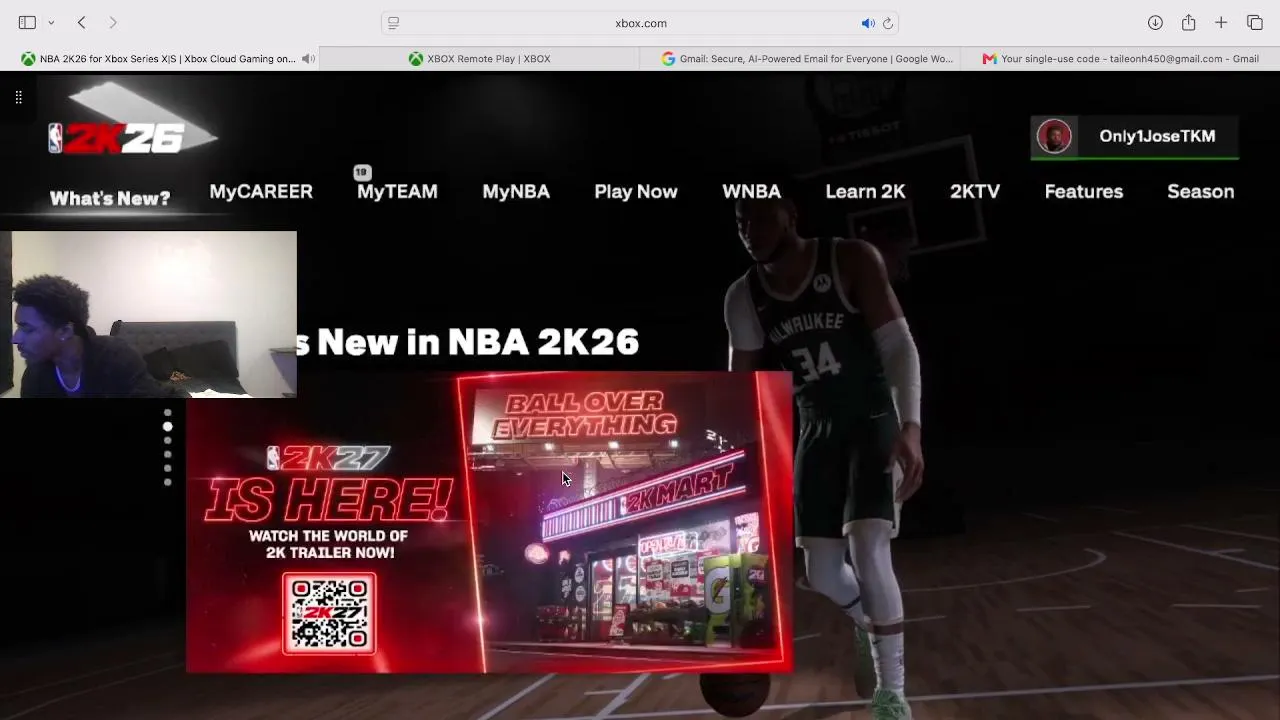1280x720 pixels.
Task: Open a new tab with the plus icon
Action: tap(1221, 23)
